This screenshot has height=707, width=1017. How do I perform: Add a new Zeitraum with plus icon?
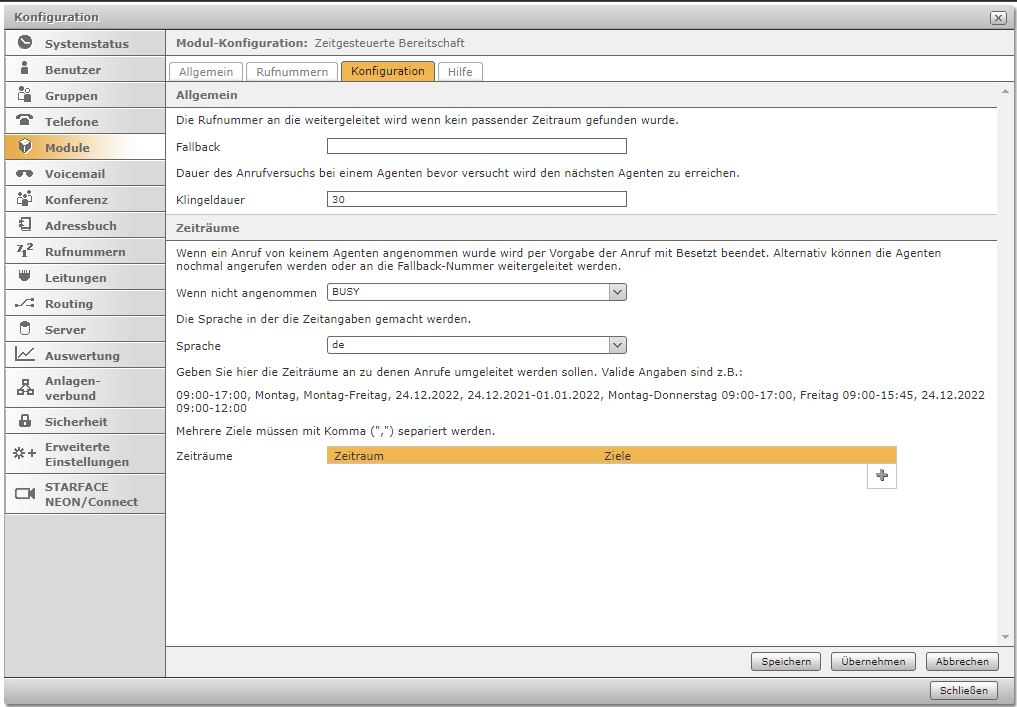point(881,476)
